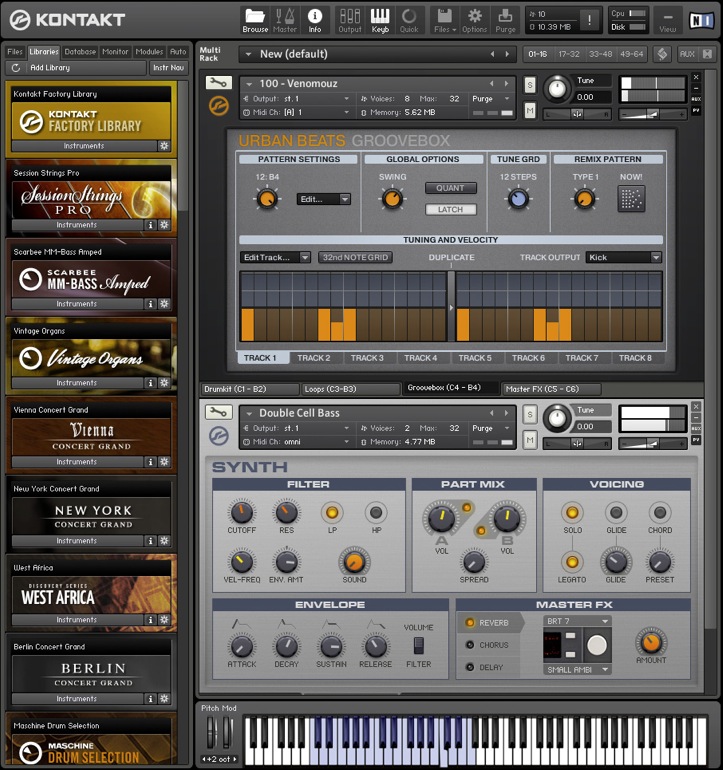The image size is (723, 770).
Task: Open the SMALL AMBI dropdown
Action: [578, 670]
